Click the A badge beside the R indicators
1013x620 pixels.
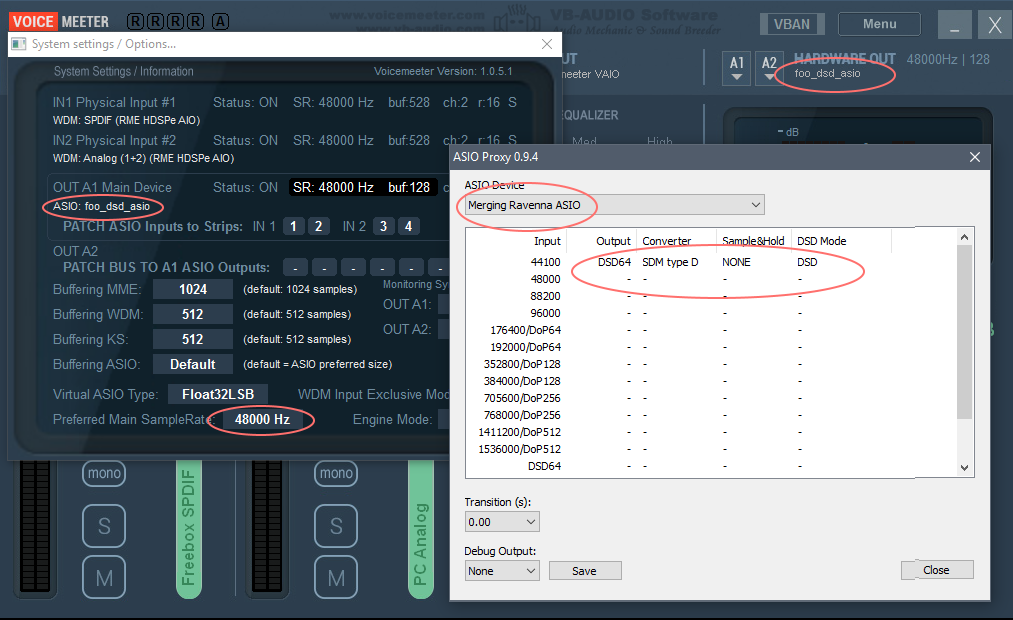pyautogui.click(x=220, y=22)
